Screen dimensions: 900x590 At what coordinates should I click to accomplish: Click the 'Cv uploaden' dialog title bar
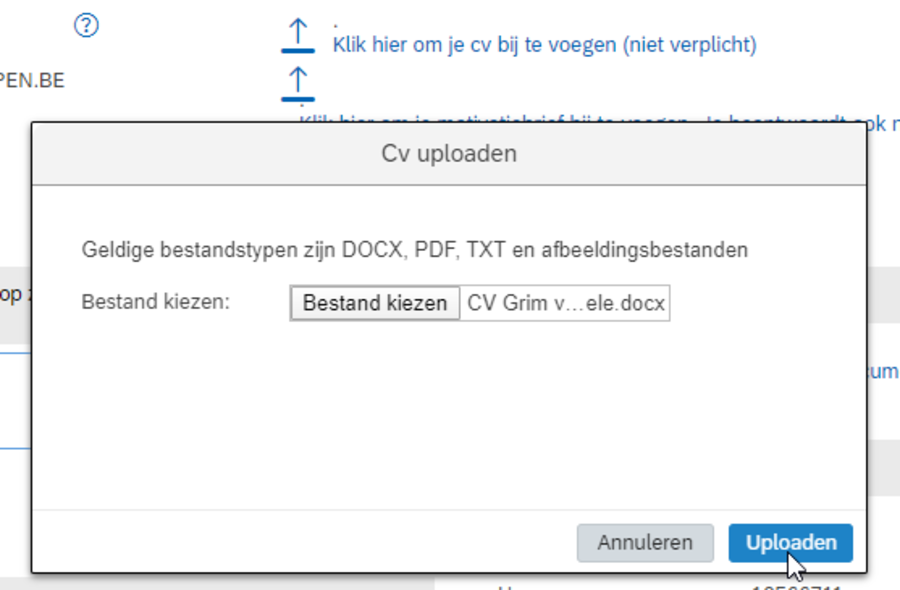[449, 154]
